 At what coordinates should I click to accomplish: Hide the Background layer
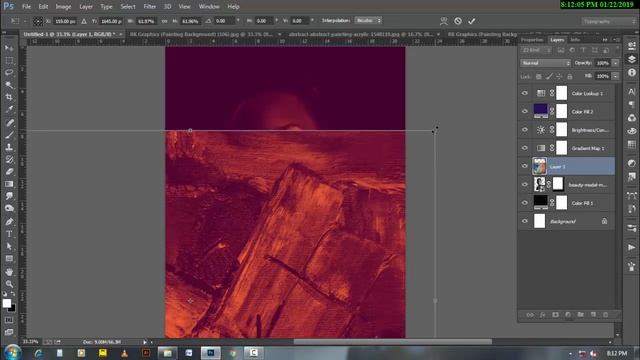coord(525,221)
